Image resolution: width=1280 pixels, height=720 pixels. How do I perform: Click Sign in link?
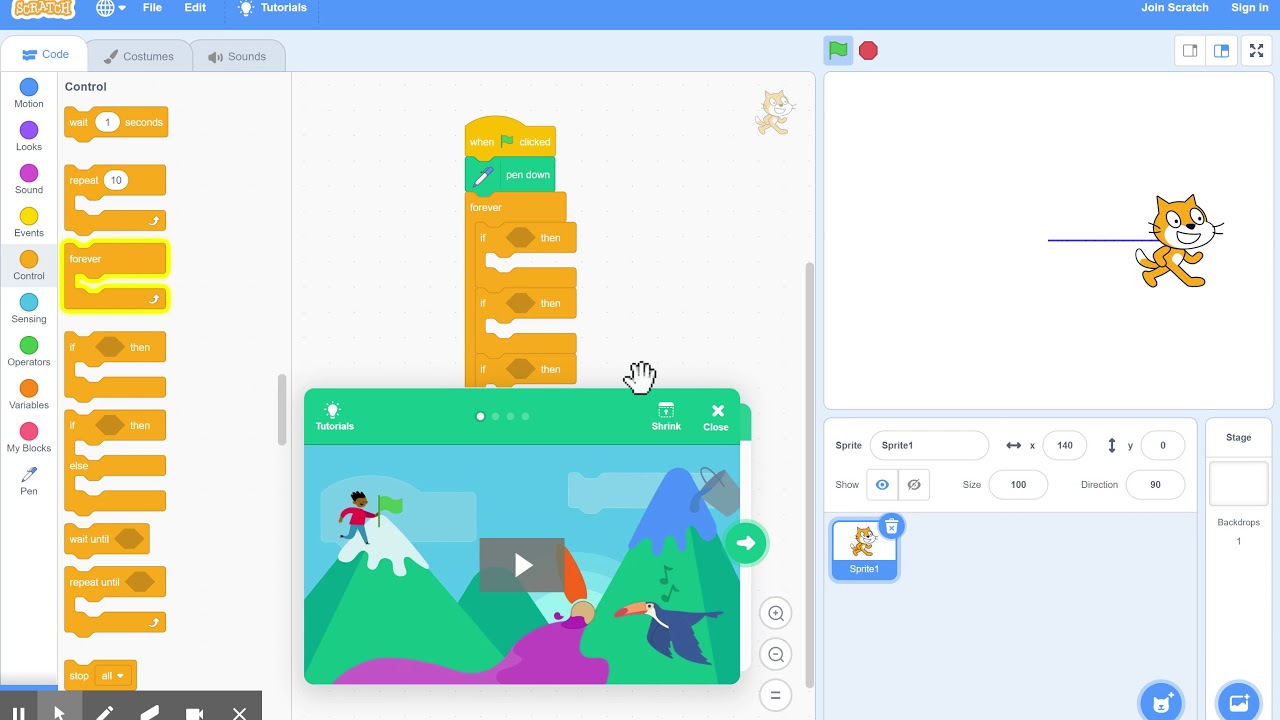1249,7
